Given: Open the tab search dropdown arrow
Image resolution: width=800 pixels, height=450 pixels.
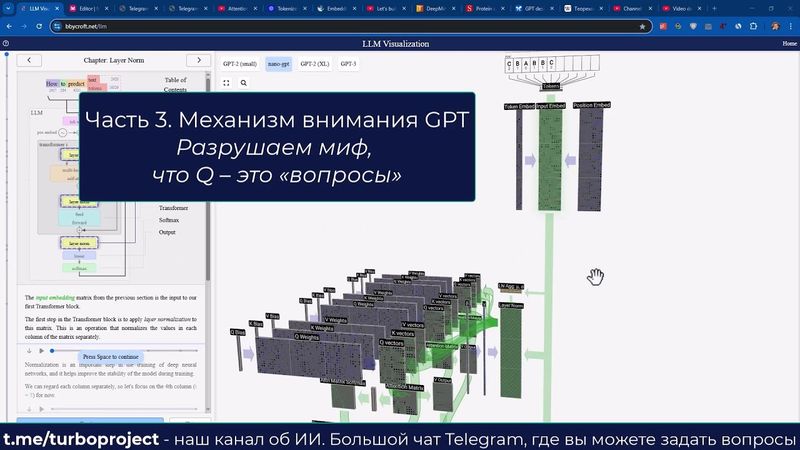Looking at the screenshot, I should (8, 9).
